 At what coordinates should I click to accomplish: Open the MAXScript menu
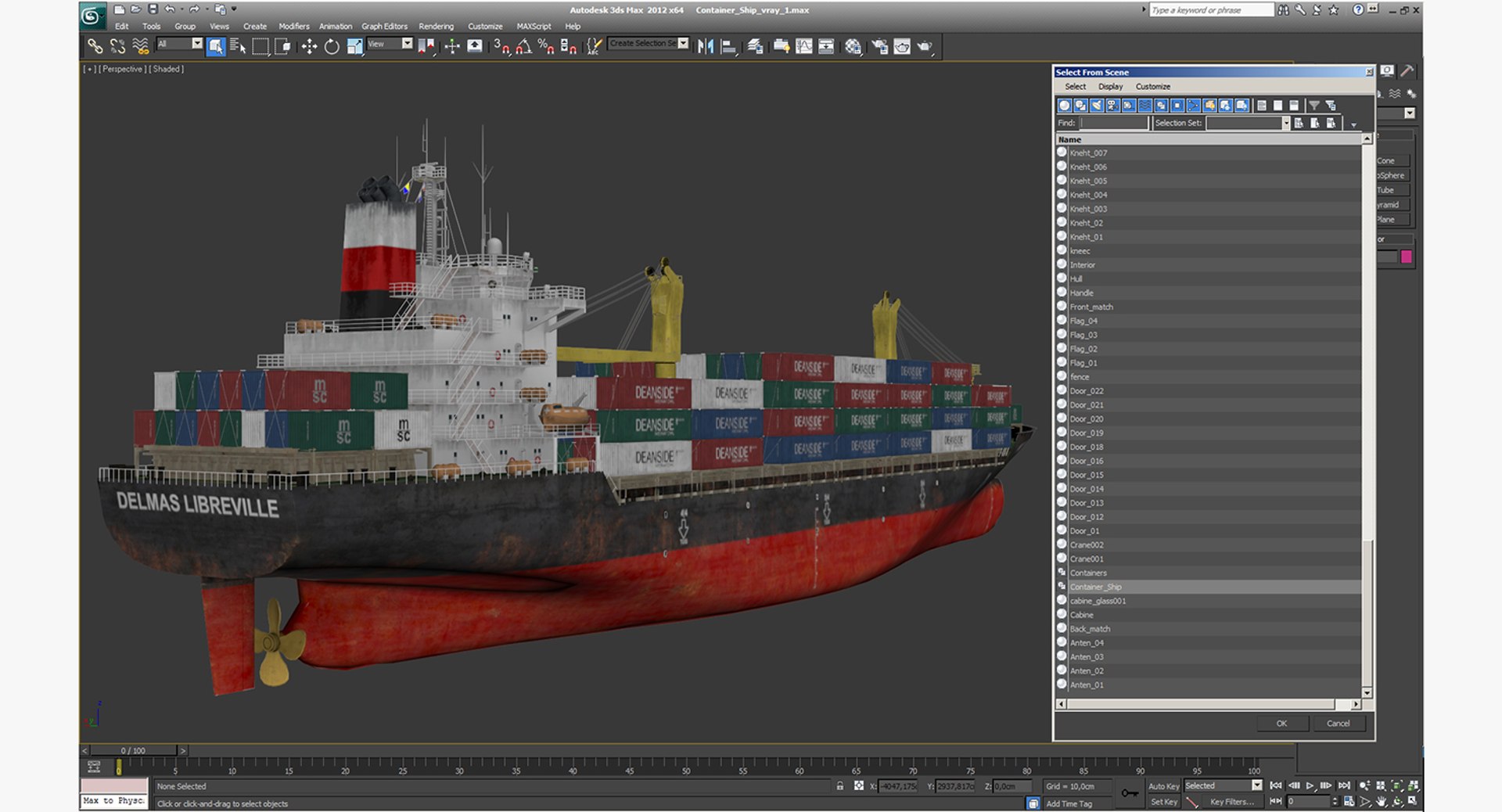tap(534, 26)
